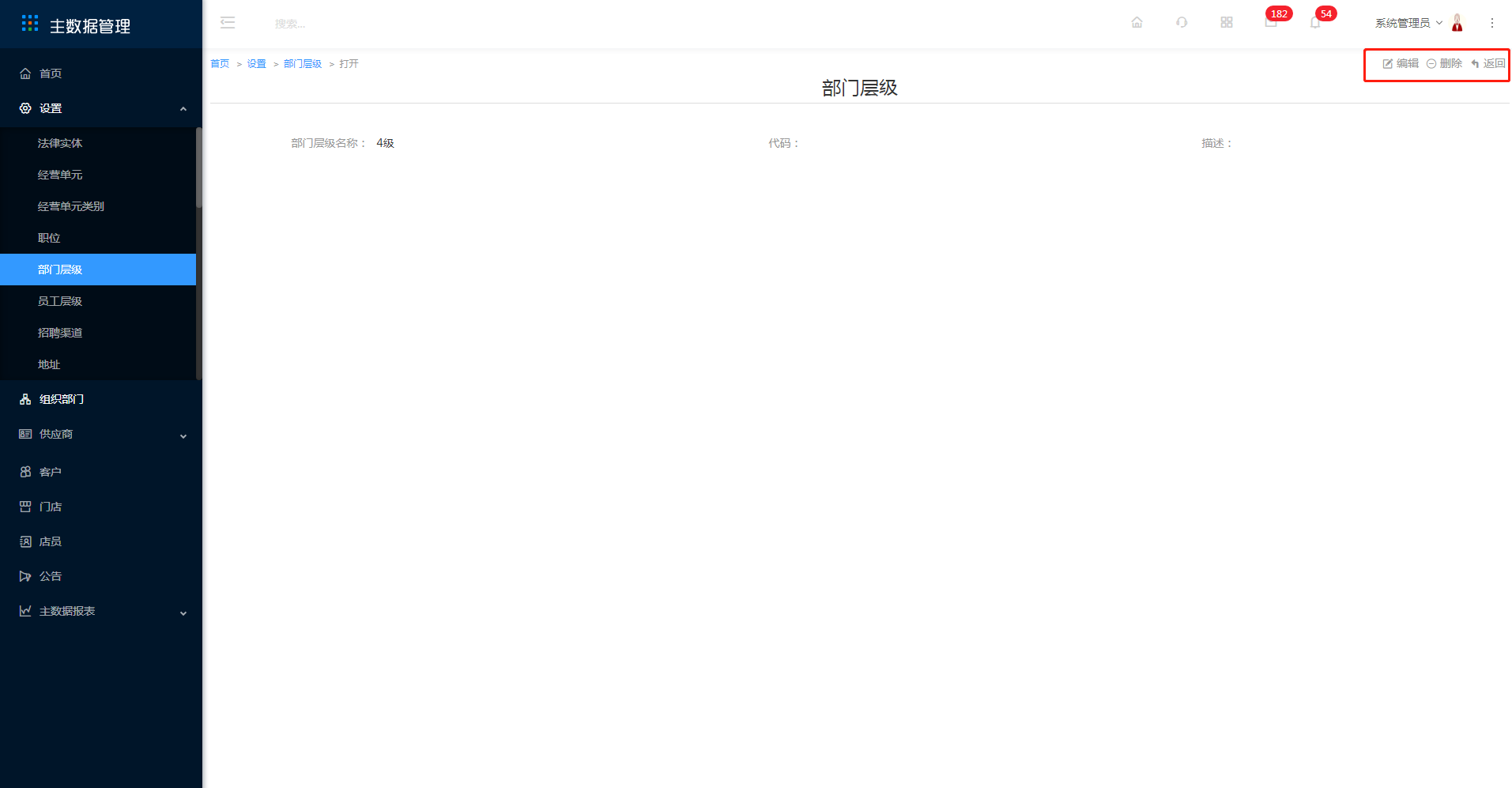Screen dimensions: 1512x788
Task: Open 店员 in sidebar
Action: [101, 541]
